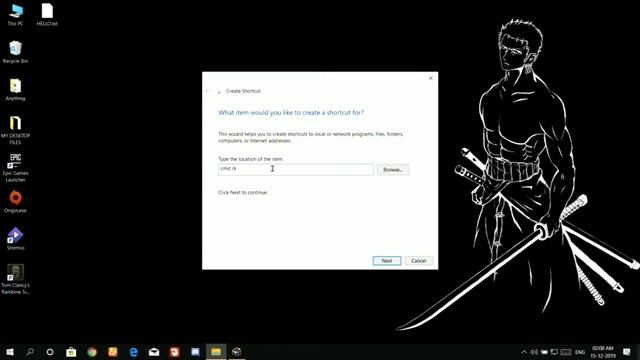Open clock and date flyout
640x360 pixels.
point(602,352)
